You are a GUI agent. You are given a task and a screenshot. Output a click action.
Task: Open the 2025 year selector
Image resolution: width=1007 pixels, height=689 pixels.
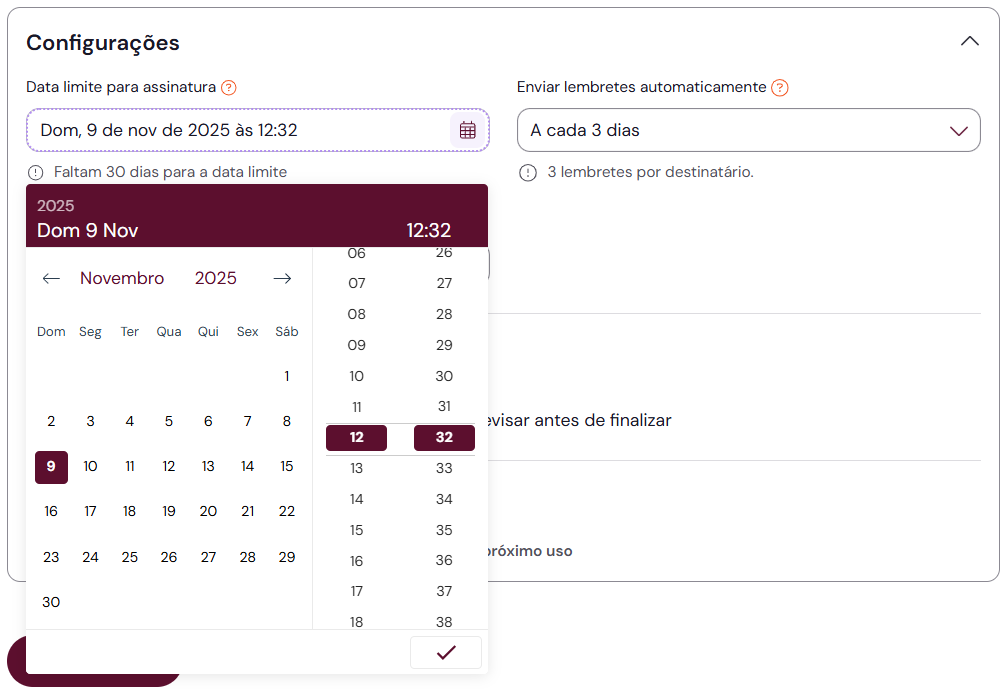[216, 279]
